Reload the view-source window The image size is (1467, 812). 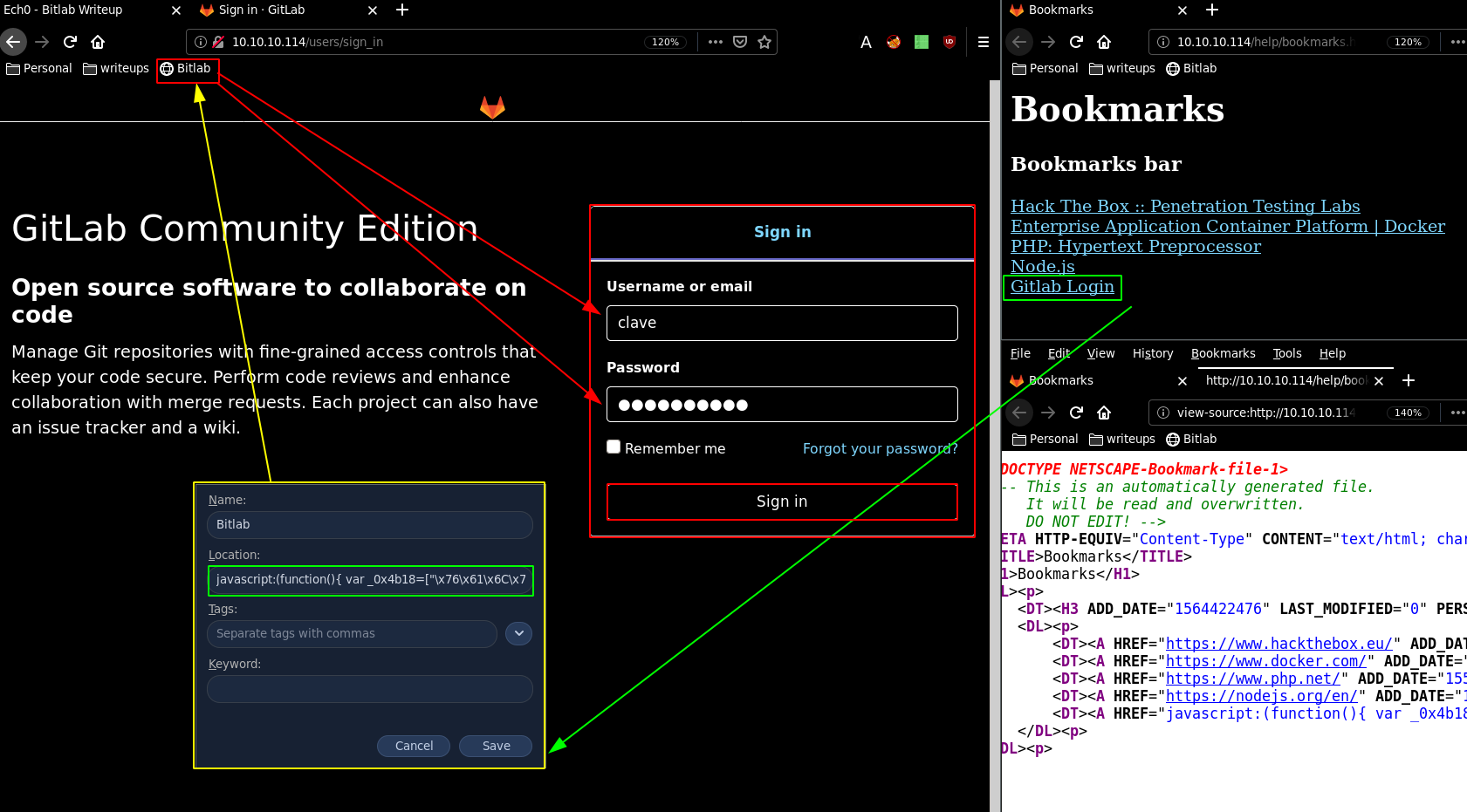click(x=1076, y=413)
